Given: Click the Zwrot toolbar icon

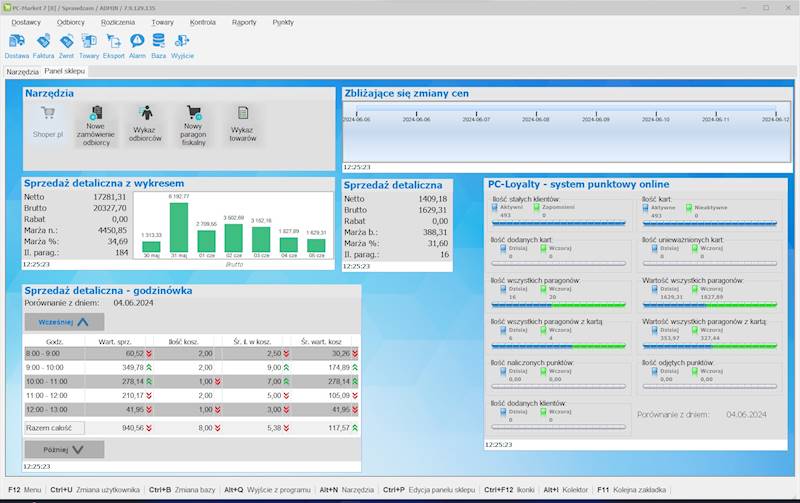Looking at the screenshot, I should [x=67, y=45].
